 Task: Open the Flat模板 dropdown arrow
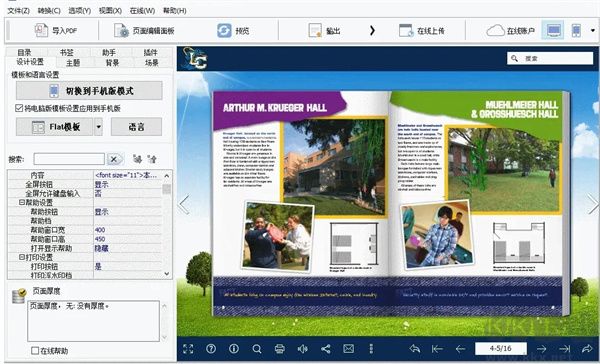point(98,127)
